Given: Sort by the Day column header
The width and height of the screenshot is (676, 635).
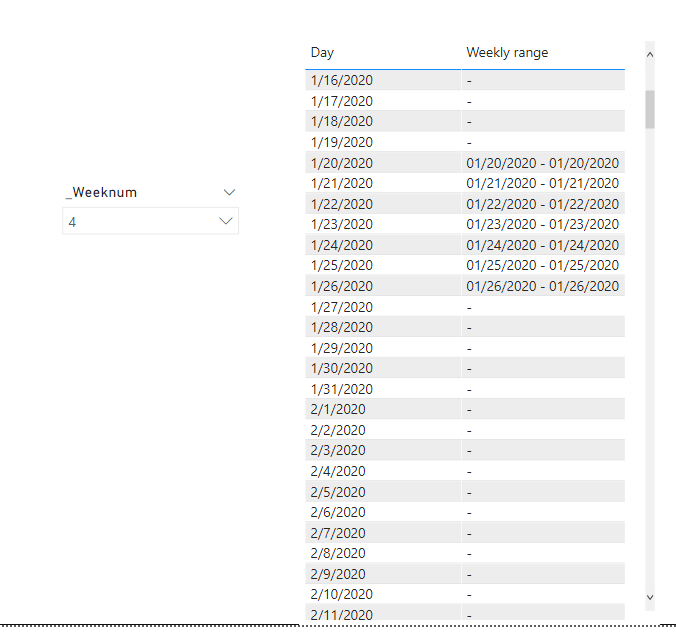Looking at the screenshot, I should tap(322, 53).
